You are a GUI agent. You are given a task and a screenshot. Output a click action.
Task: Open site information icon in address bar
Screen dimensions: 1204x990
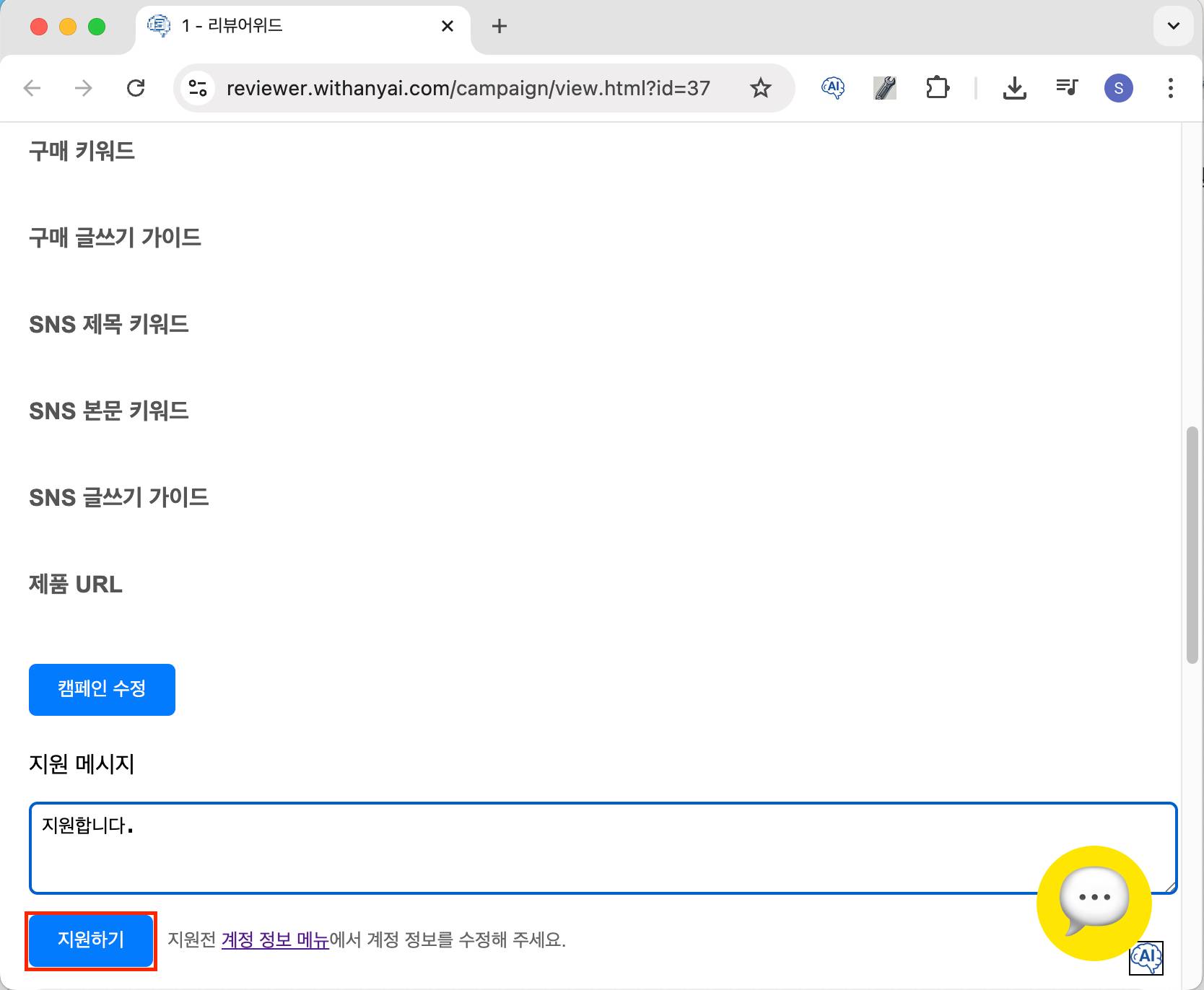coord(198,88)
